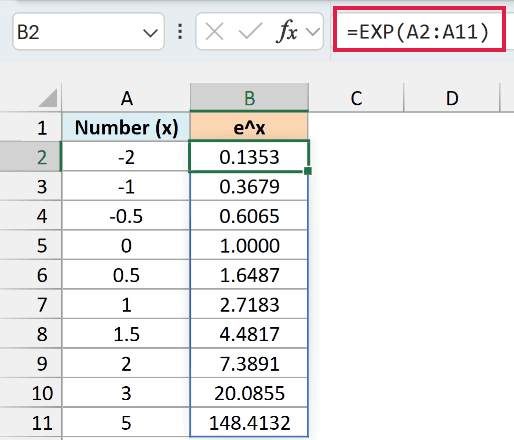Select the cell showing 0.6065
514x440 pixels.
249,215
